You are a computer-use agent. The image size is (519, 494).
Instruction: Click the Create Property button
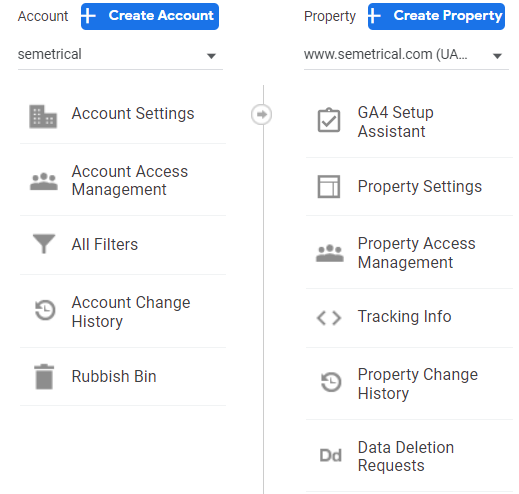coord(436,16)
